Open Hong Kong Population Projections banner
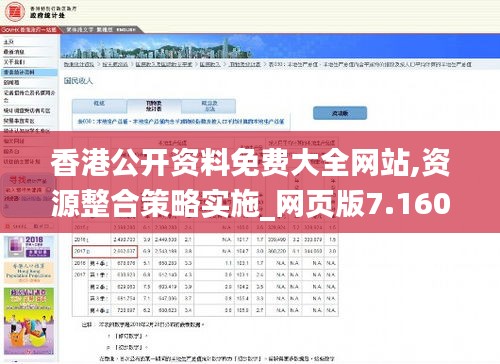 (x=29, y=273)
